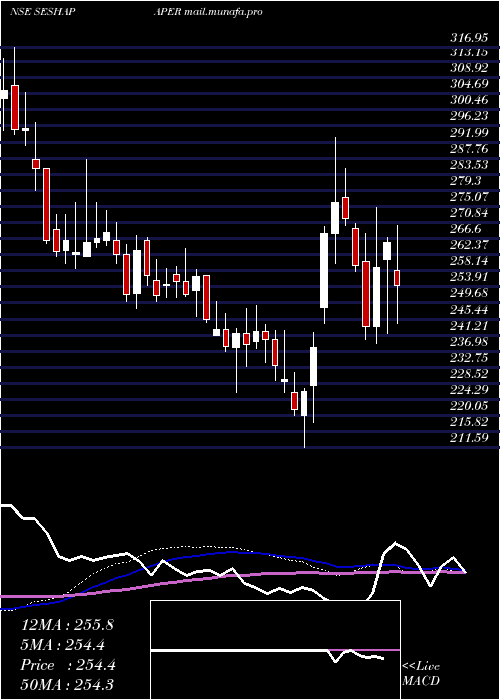The width and height of the screenshot is (500, 700).
Task: Select the 258.14 price value
Action: click(469, 261)
